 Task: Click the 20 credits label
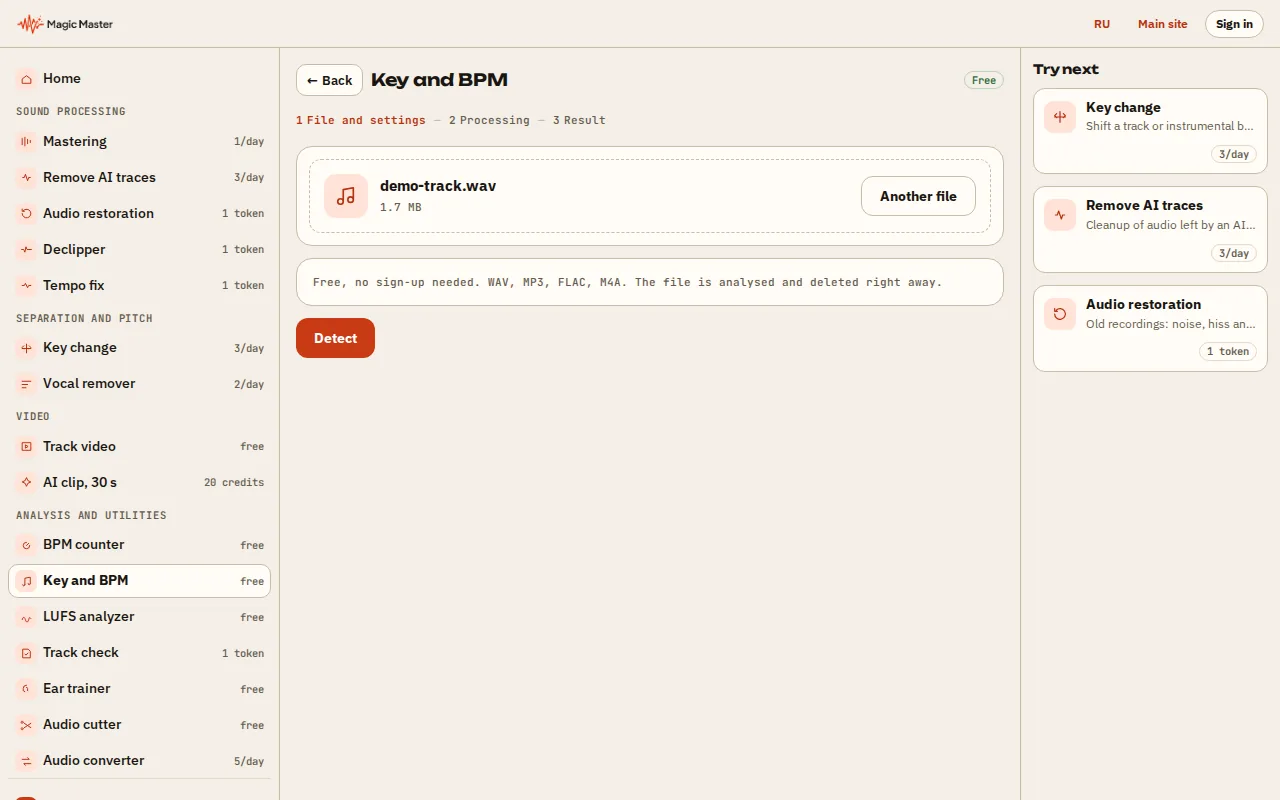(234, 483)
